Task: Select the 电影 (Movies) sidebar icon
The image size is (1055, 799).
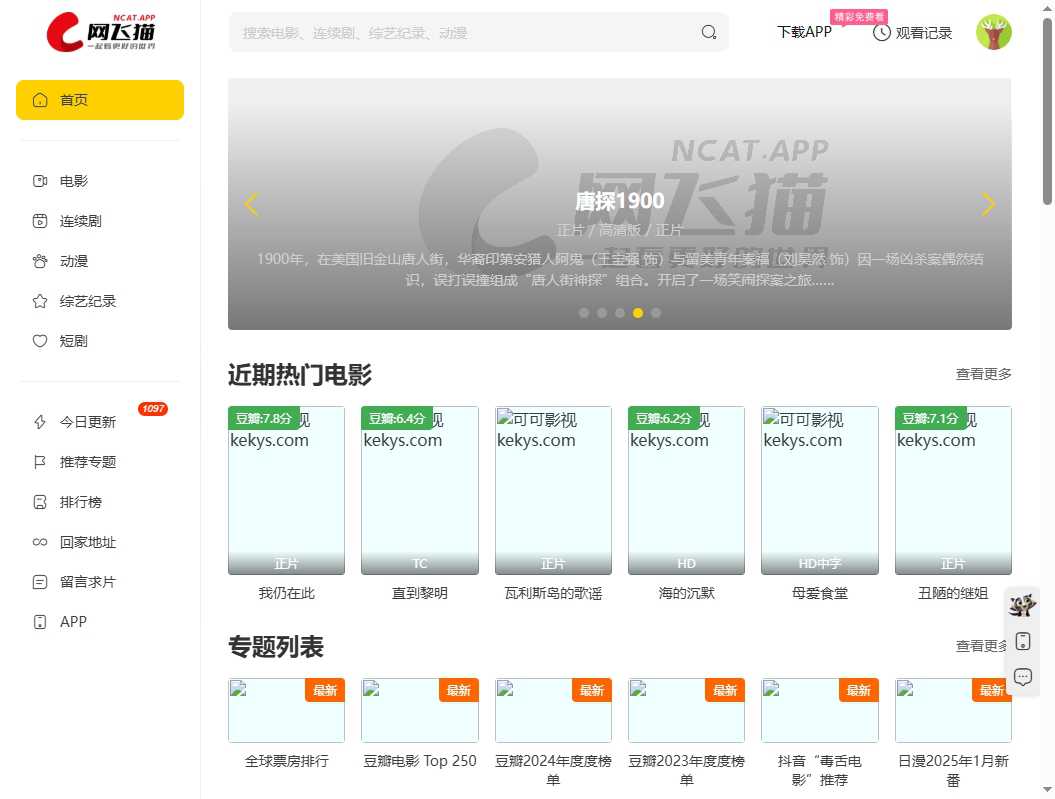Action: pyautogui.click(x=38, y=181)
